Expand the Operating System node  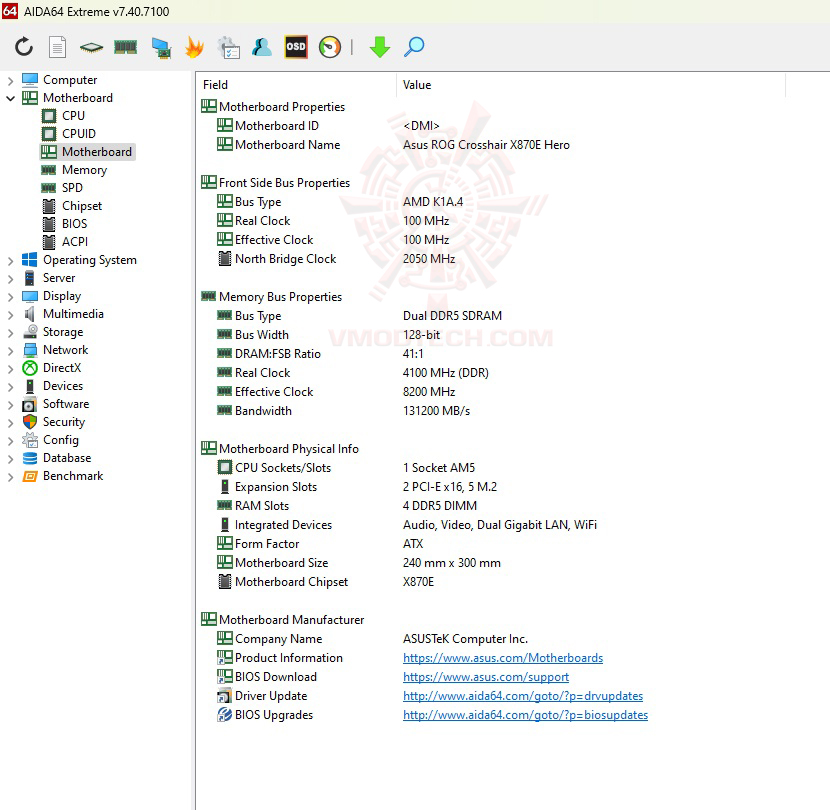point(10,260)
